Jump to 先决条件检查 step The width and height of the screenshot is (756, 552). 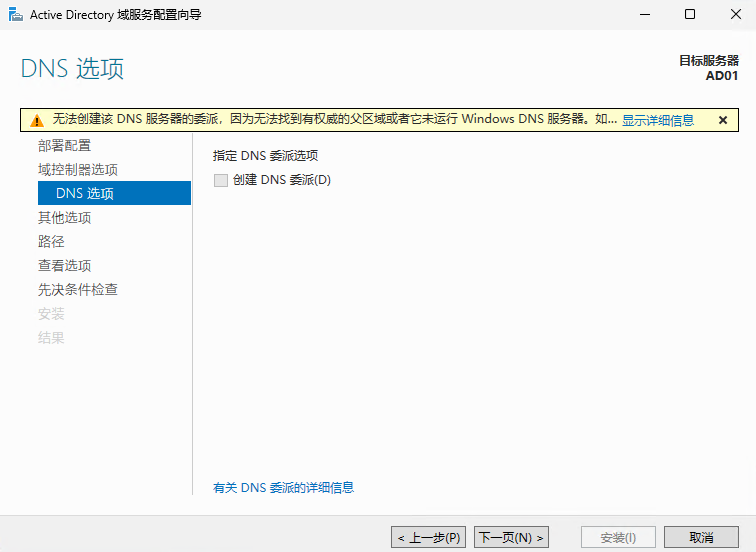[x=77, y=290]
